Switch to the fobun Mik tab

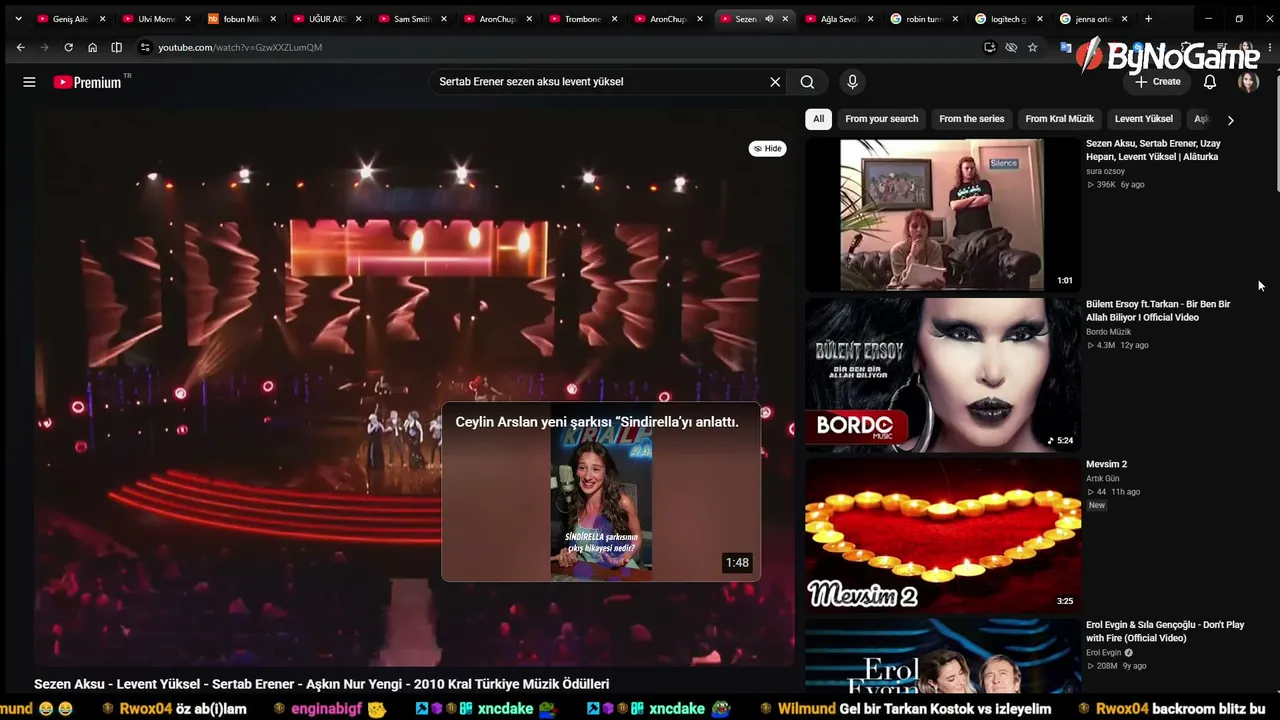[241, 19]
